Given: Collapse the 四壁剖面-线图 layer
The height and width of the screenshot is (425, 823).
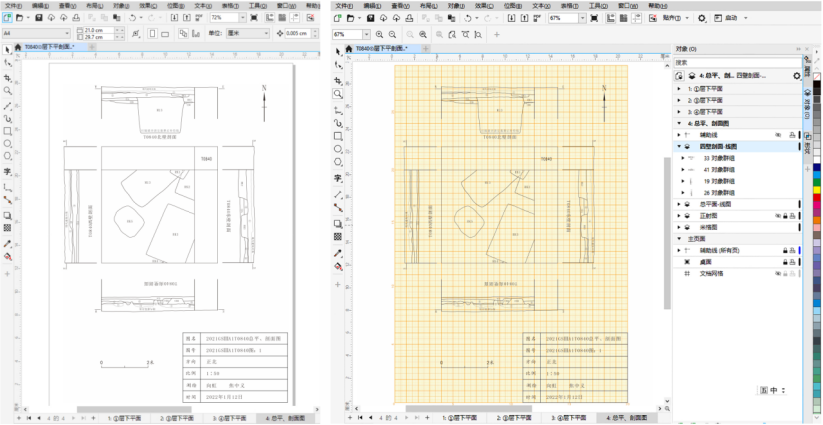Looking at the screenshot, I should 680,146.
